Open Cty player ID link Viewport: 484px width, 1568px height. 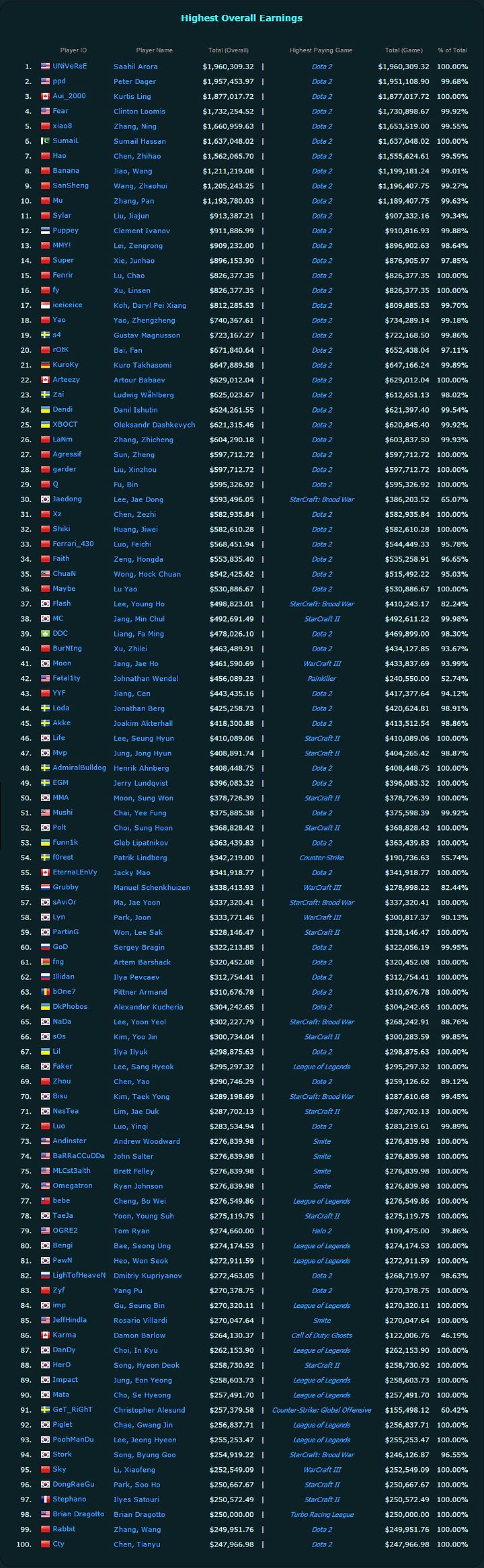coord(58,1544)
